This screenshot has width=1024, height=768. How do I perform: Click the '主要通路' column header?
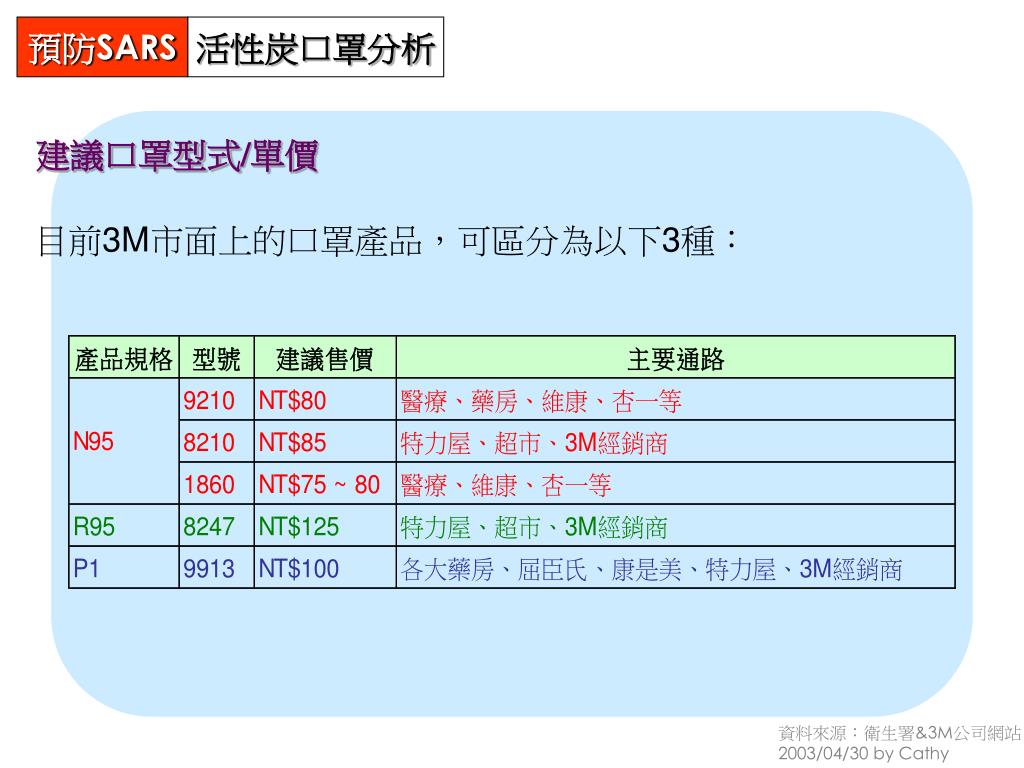(676, 359)
